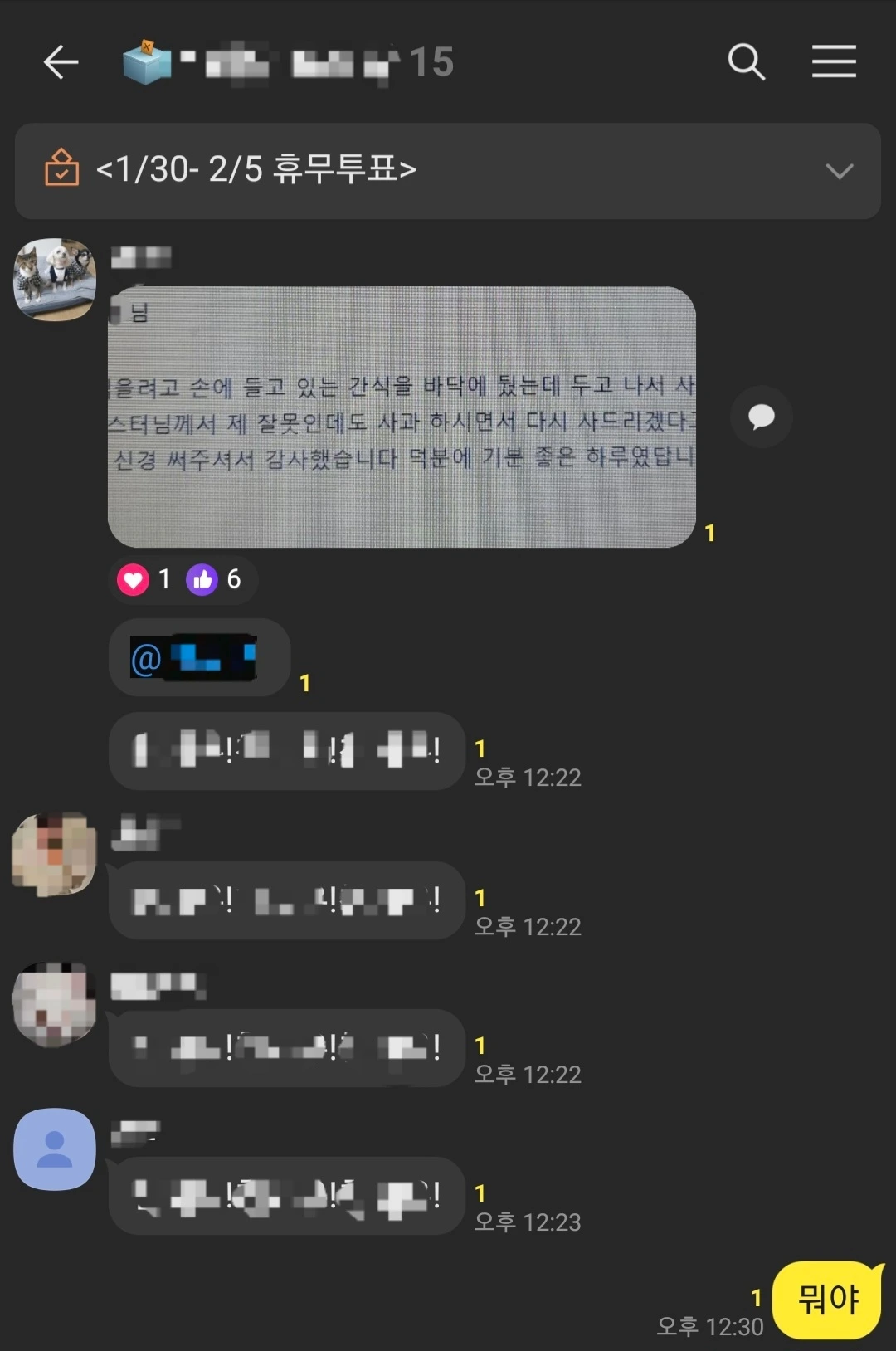Screen dimensions: 896x1351
Task: Tap the ballot box emoji in chat title
Action: tap(147, 61)
